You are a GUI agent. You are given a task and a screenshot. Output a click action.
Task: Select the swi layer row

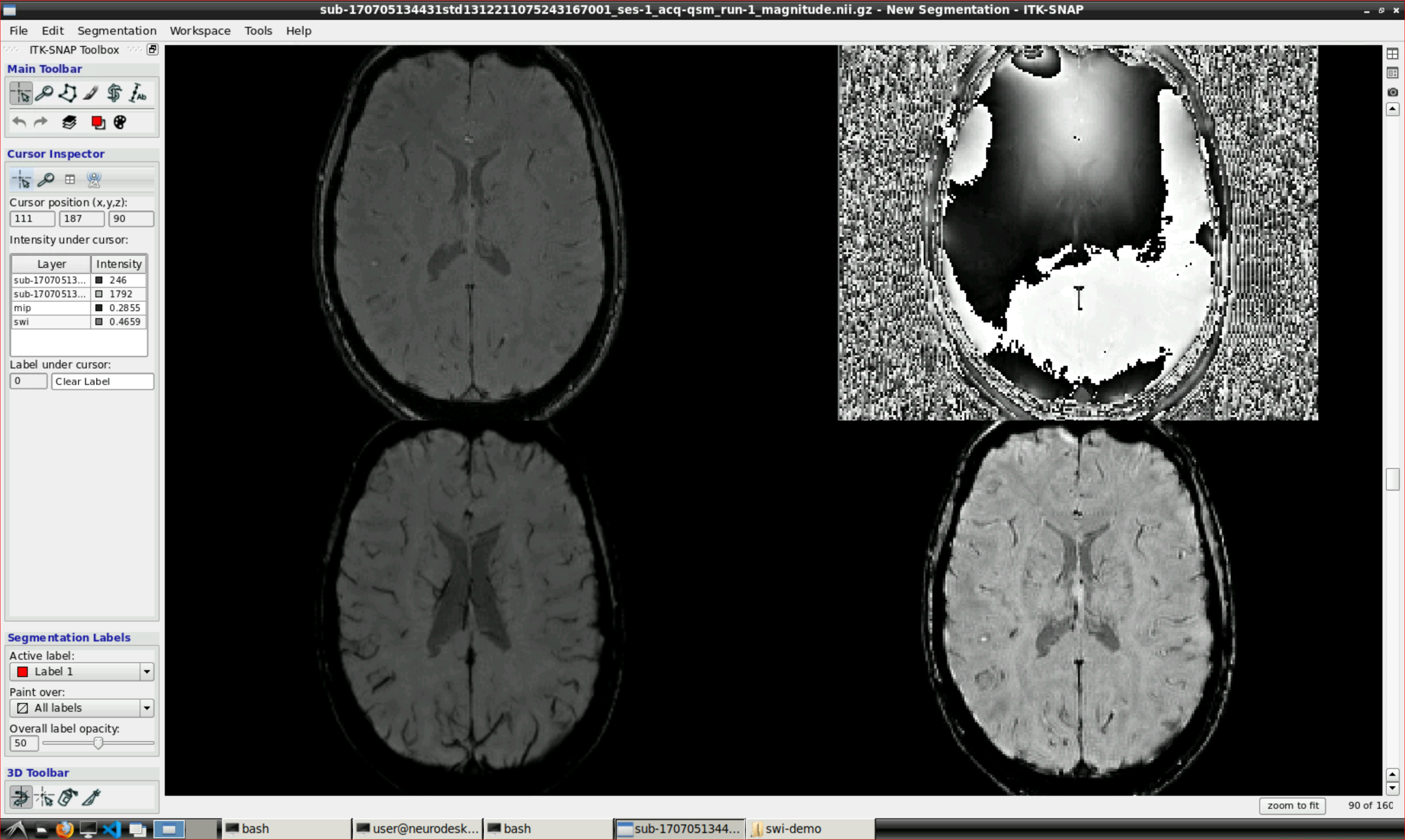coord(79,322)
